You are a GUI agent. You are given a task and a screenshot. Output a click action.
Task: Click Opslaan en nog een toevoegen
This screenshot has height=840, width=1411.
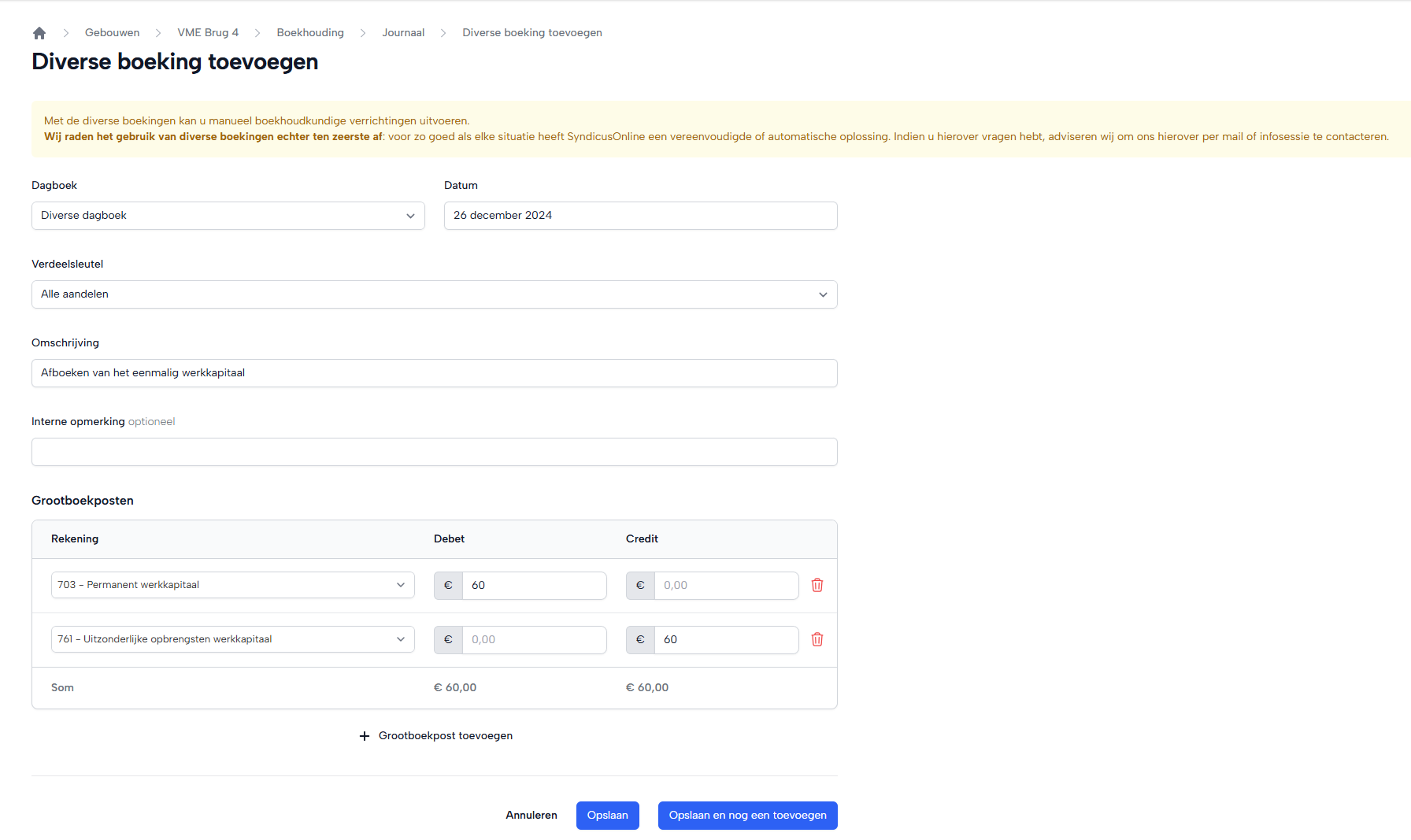(x=747, y=816)
